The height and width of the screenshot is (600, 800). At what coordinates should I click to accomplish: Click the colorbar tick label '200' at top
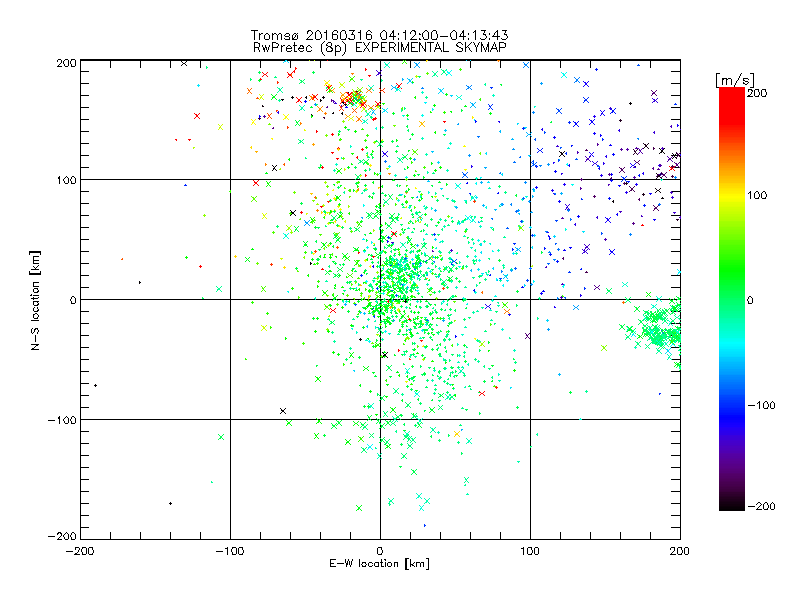(757, 93)
